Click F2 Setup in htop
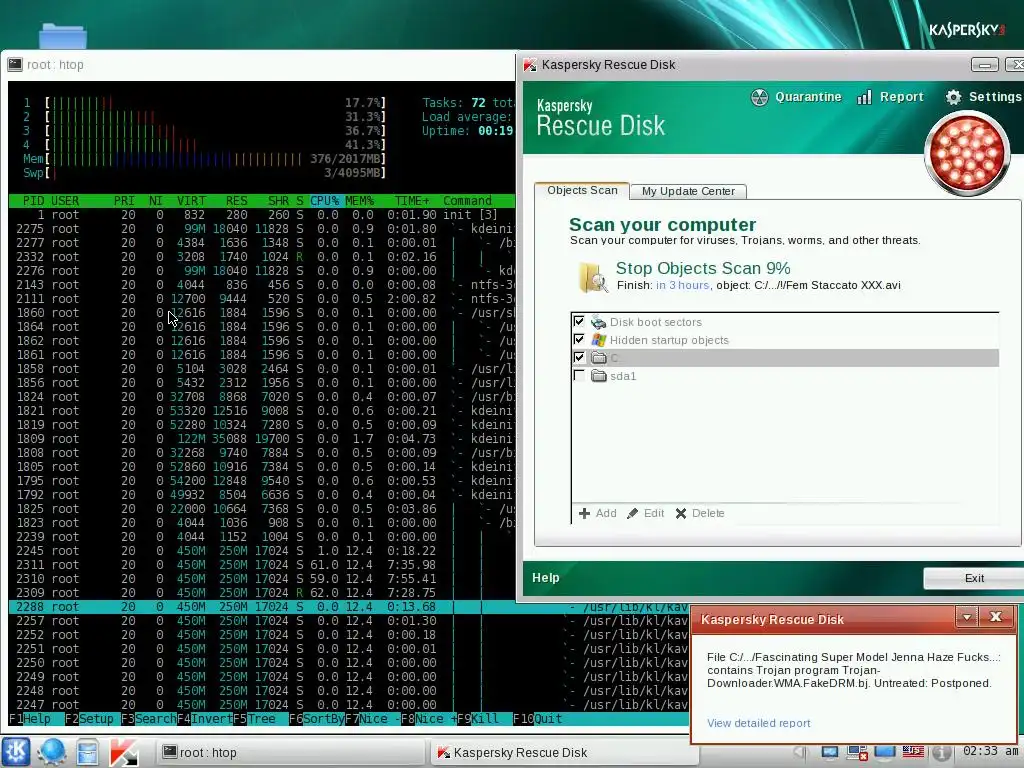 click(x=89, y=718)
